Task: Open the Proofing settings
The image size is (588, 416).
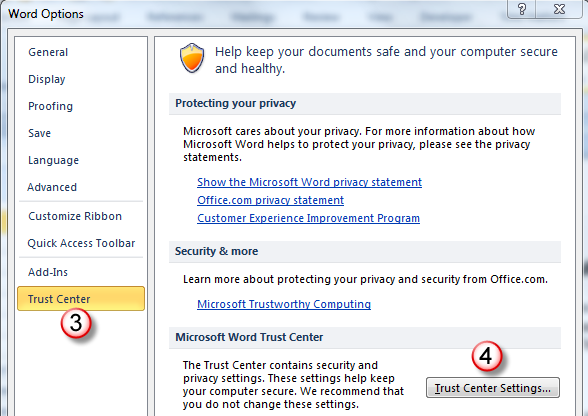Action: tap(50, 106)
